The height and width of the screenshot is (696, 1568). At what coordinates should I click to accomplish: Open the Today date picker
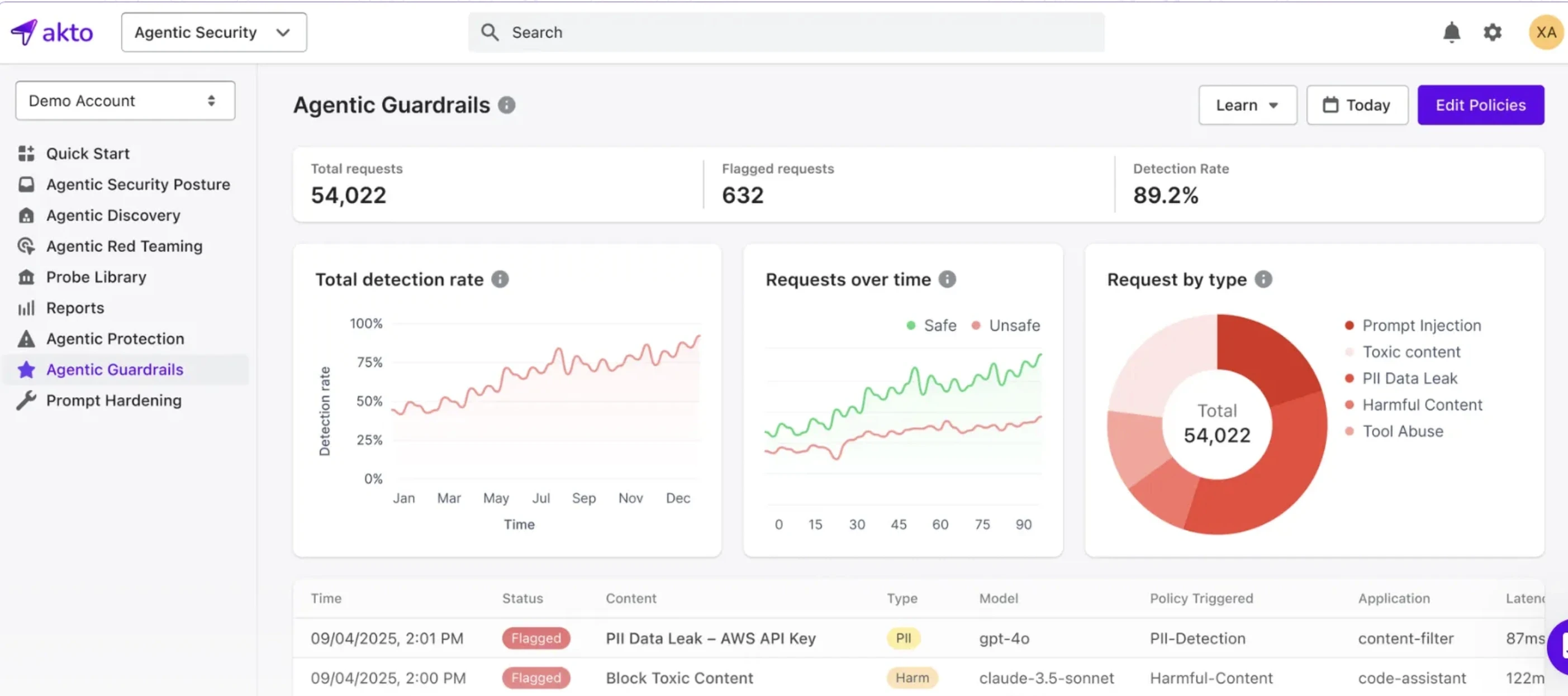(1357, 105)
